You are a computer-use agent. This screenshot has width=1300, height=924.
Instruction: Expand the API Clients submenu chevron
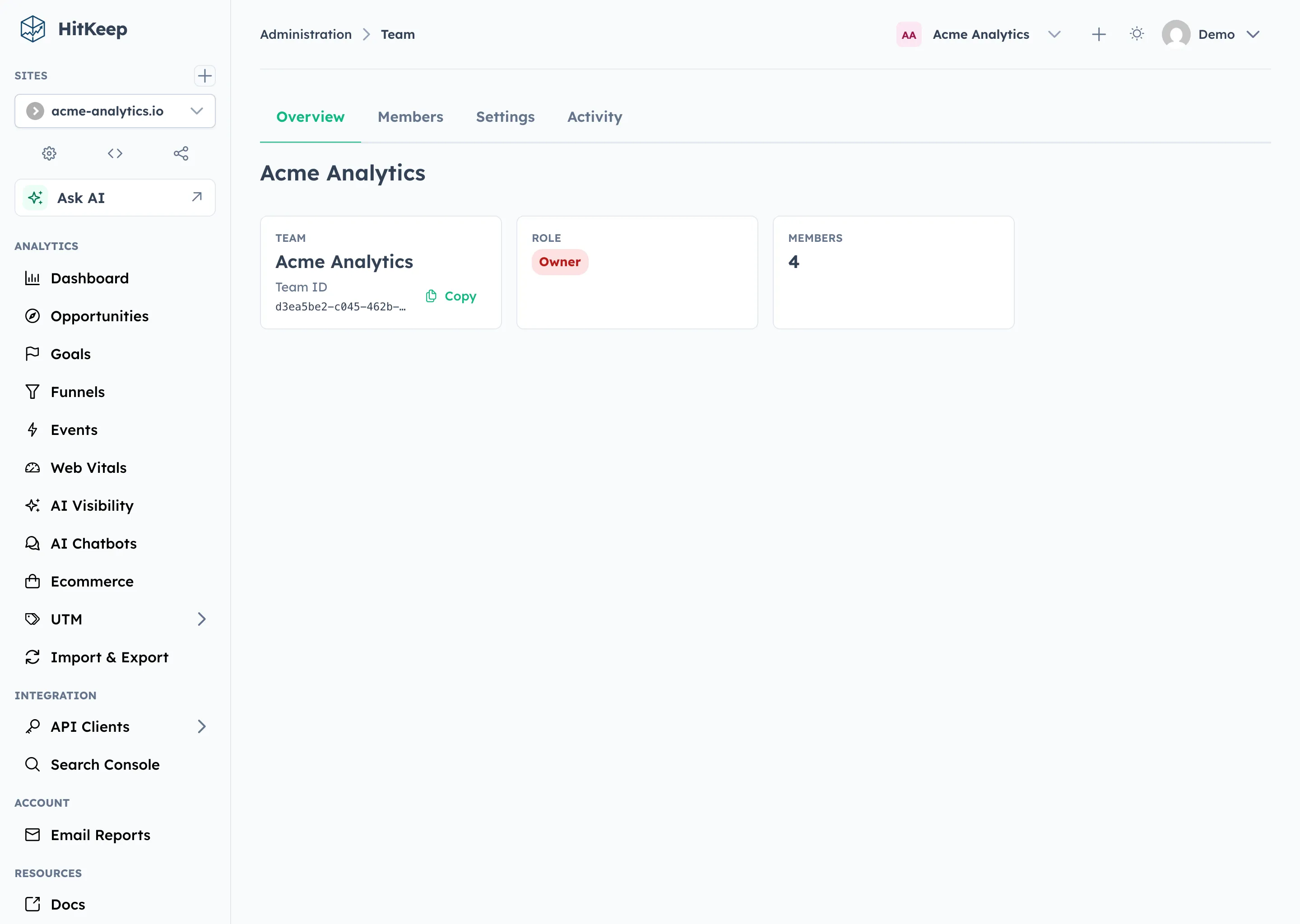pyautogui.click(x=201, y=726)
